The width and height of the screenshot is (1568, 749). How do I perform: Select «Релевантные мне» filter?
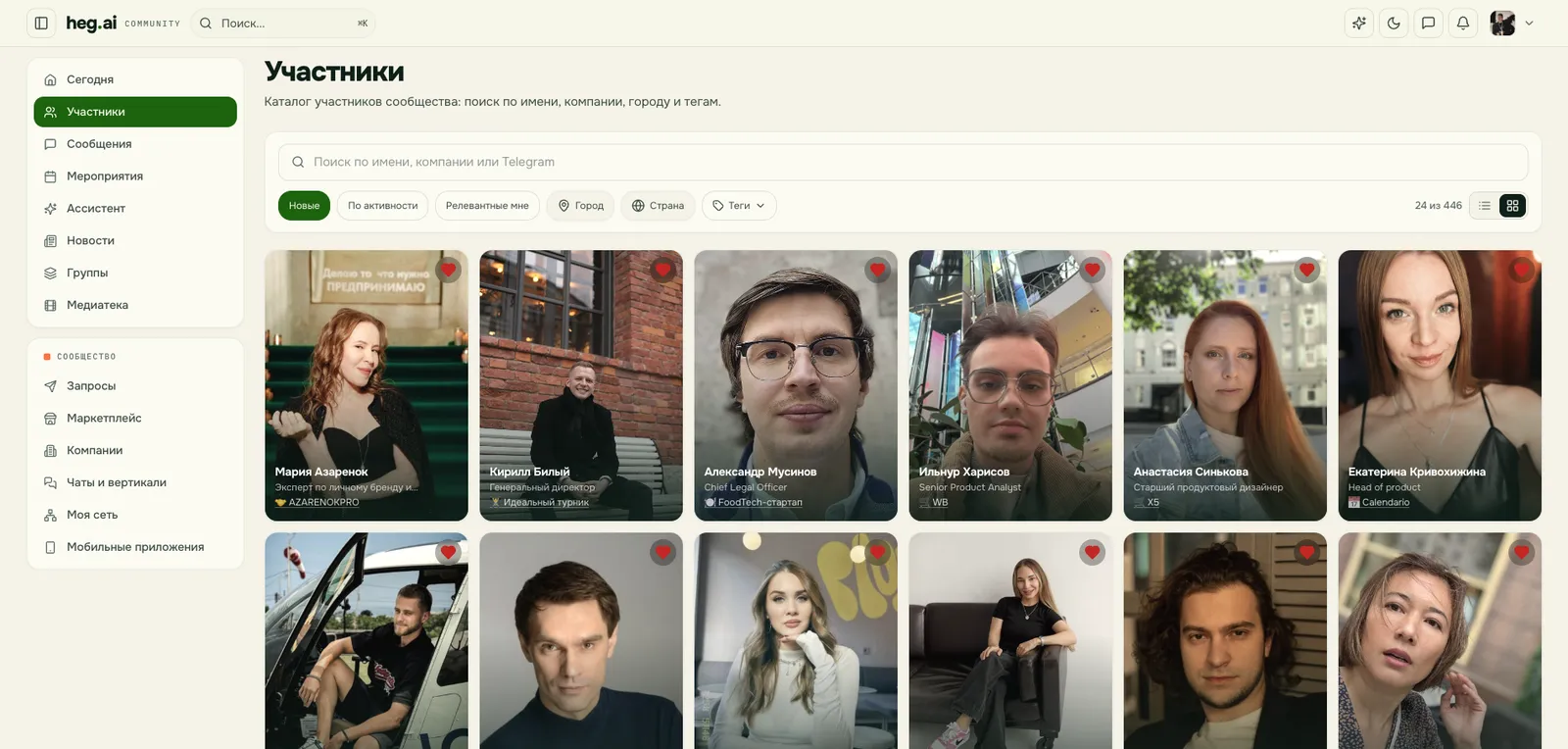pos(487,206)
